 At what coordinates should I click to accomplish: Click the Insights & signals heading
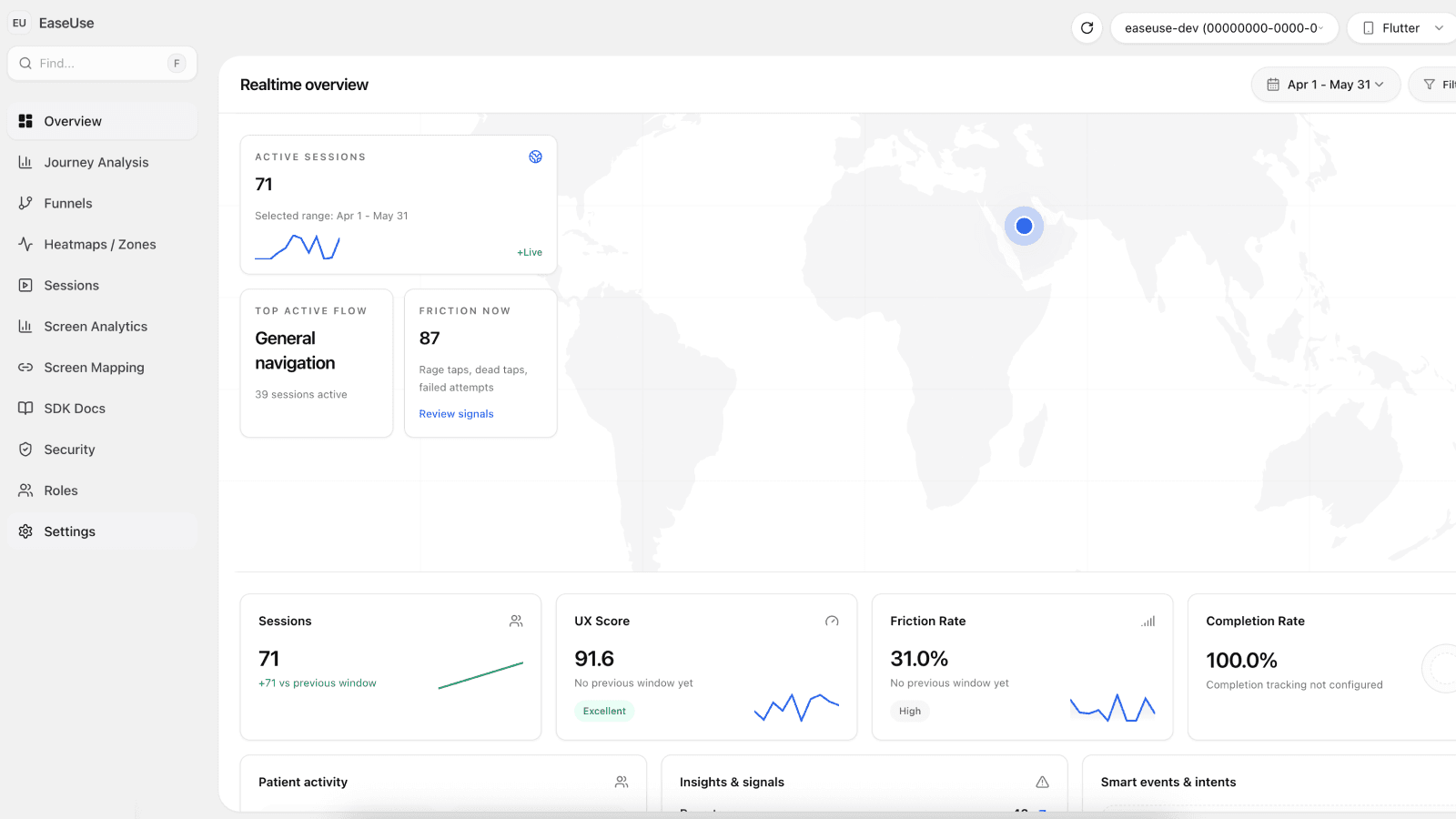[x=732, y=782]
